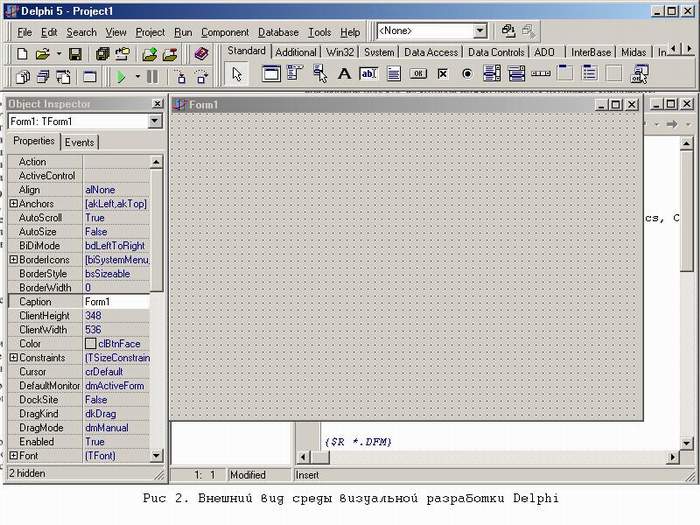This screenshot has width=700, height=525.
Task: Select the RadioButton component in palette
Action: (x=467, y=73)
